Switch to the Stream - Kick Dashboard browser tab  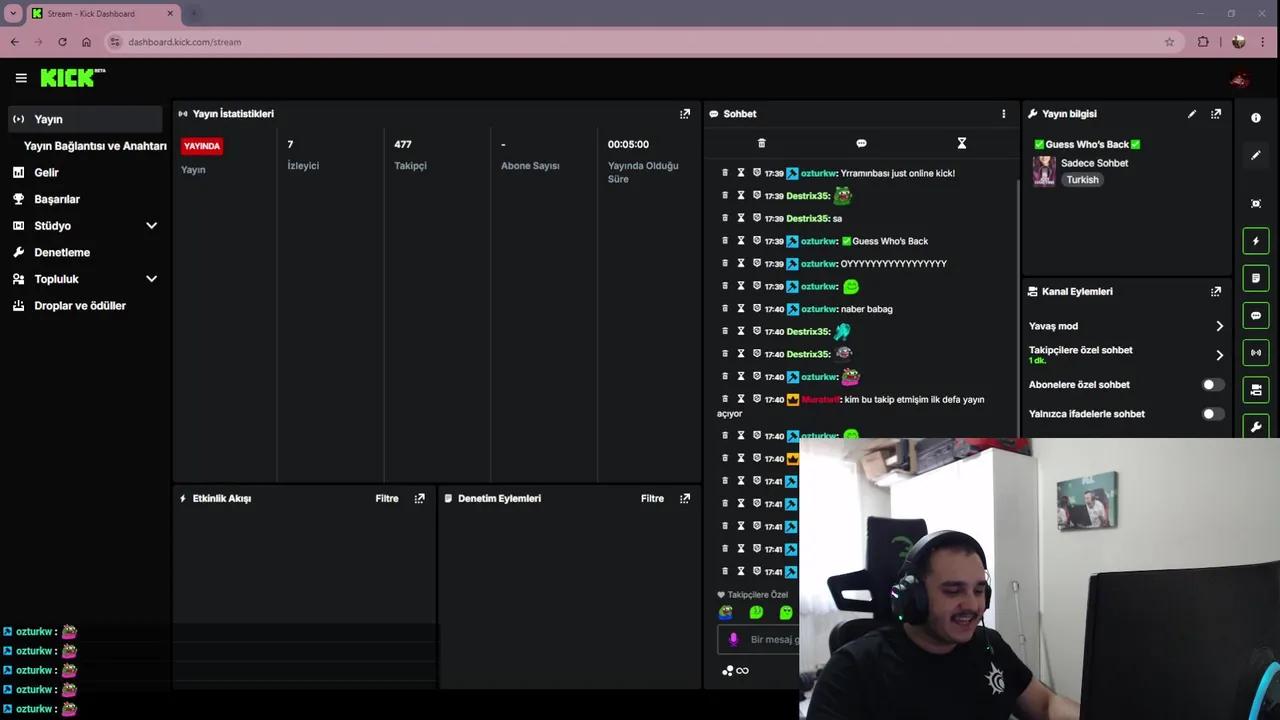pyautogui.click(x=88, y=13)
